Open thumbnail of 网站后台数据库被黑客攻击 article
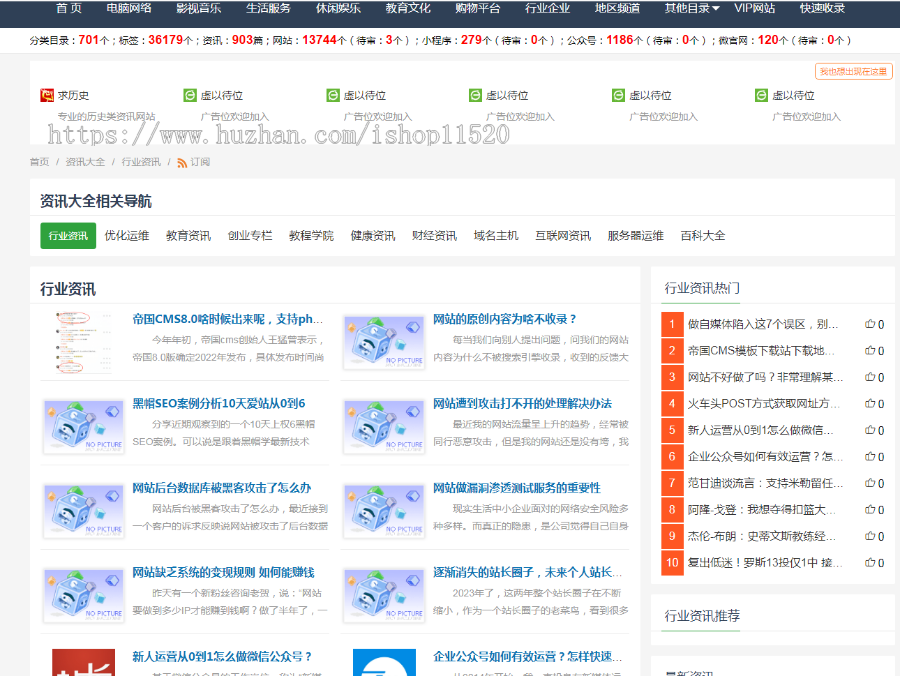 click(84, 511)
